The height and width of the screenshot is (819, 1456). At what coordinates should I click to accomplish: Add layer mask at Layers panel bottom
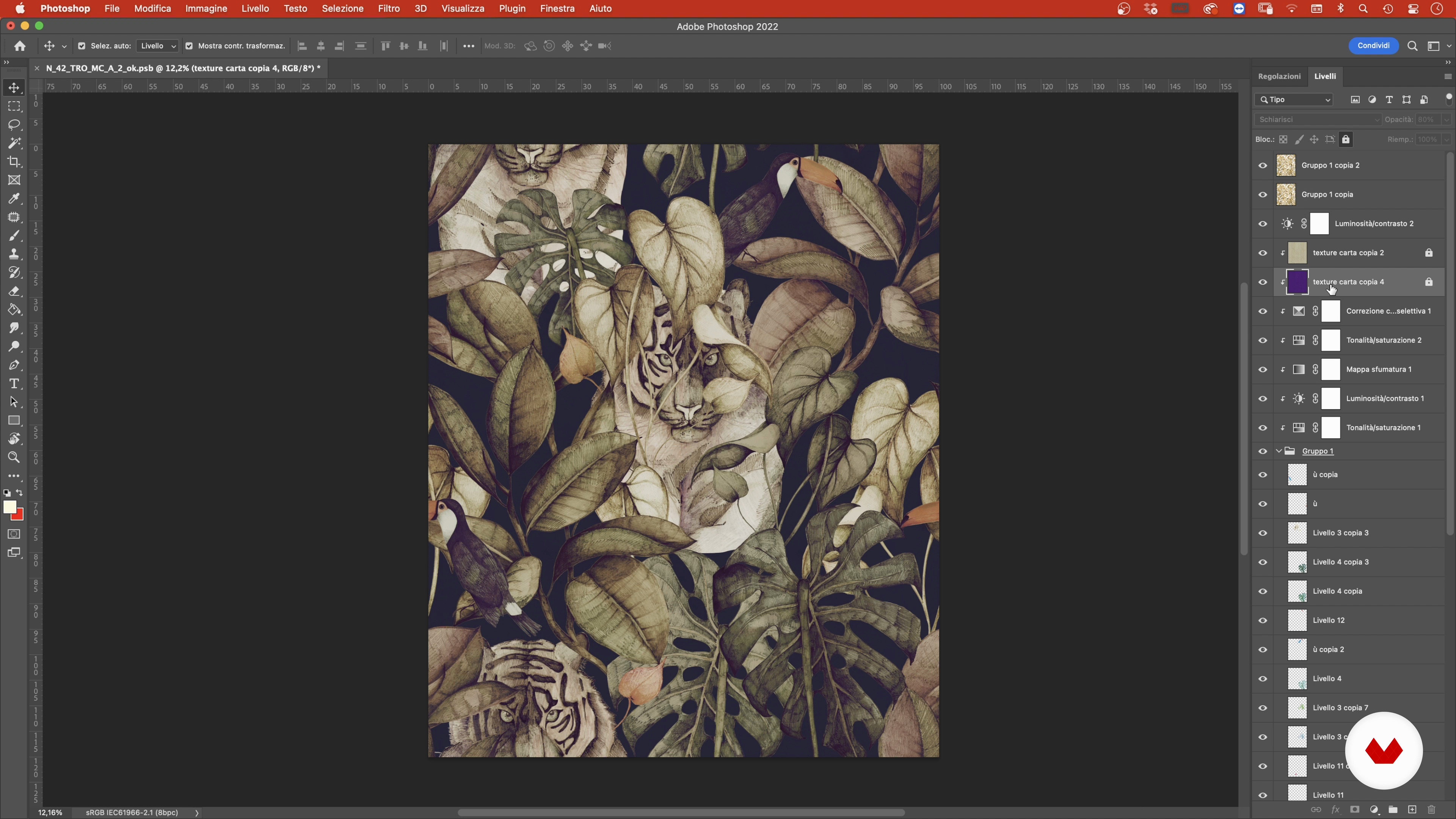click(x=1355, y=810)
